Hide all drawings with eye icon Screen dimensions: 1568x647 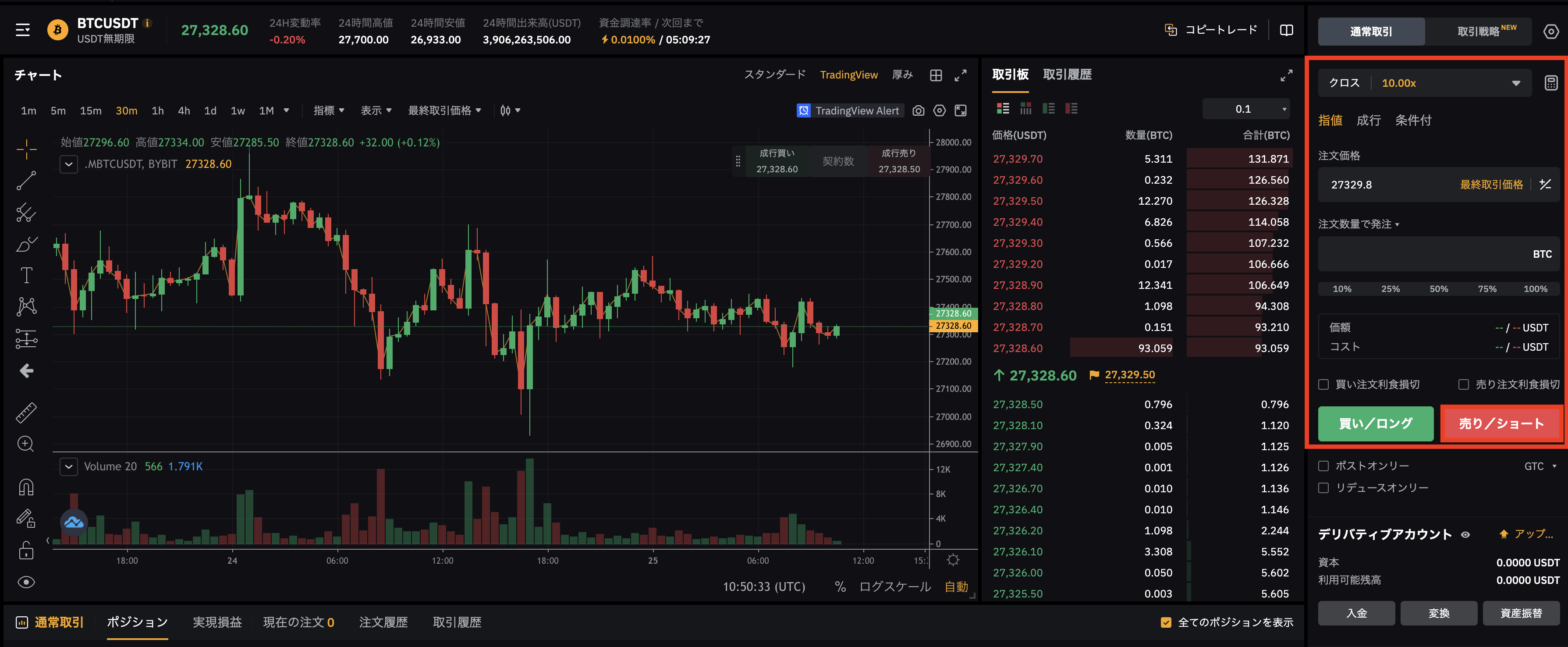point(26,583)
